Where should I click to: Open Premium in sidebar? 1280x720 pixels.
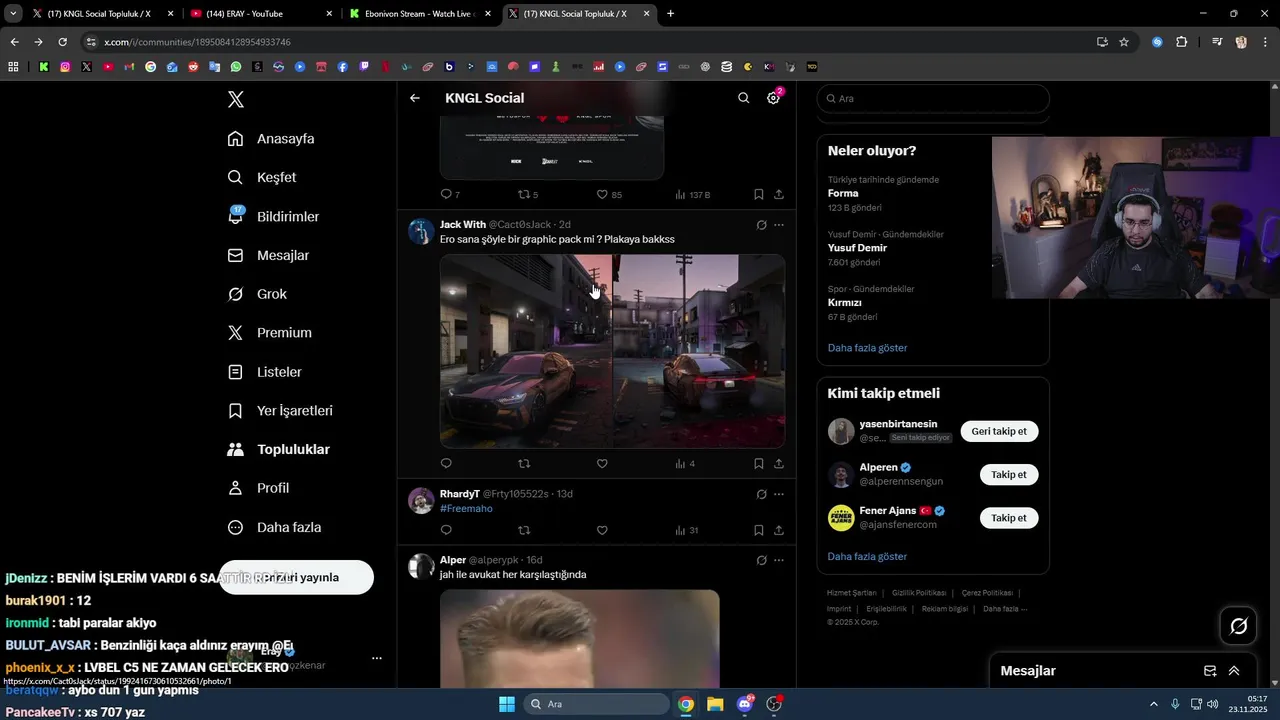[270, 333]
